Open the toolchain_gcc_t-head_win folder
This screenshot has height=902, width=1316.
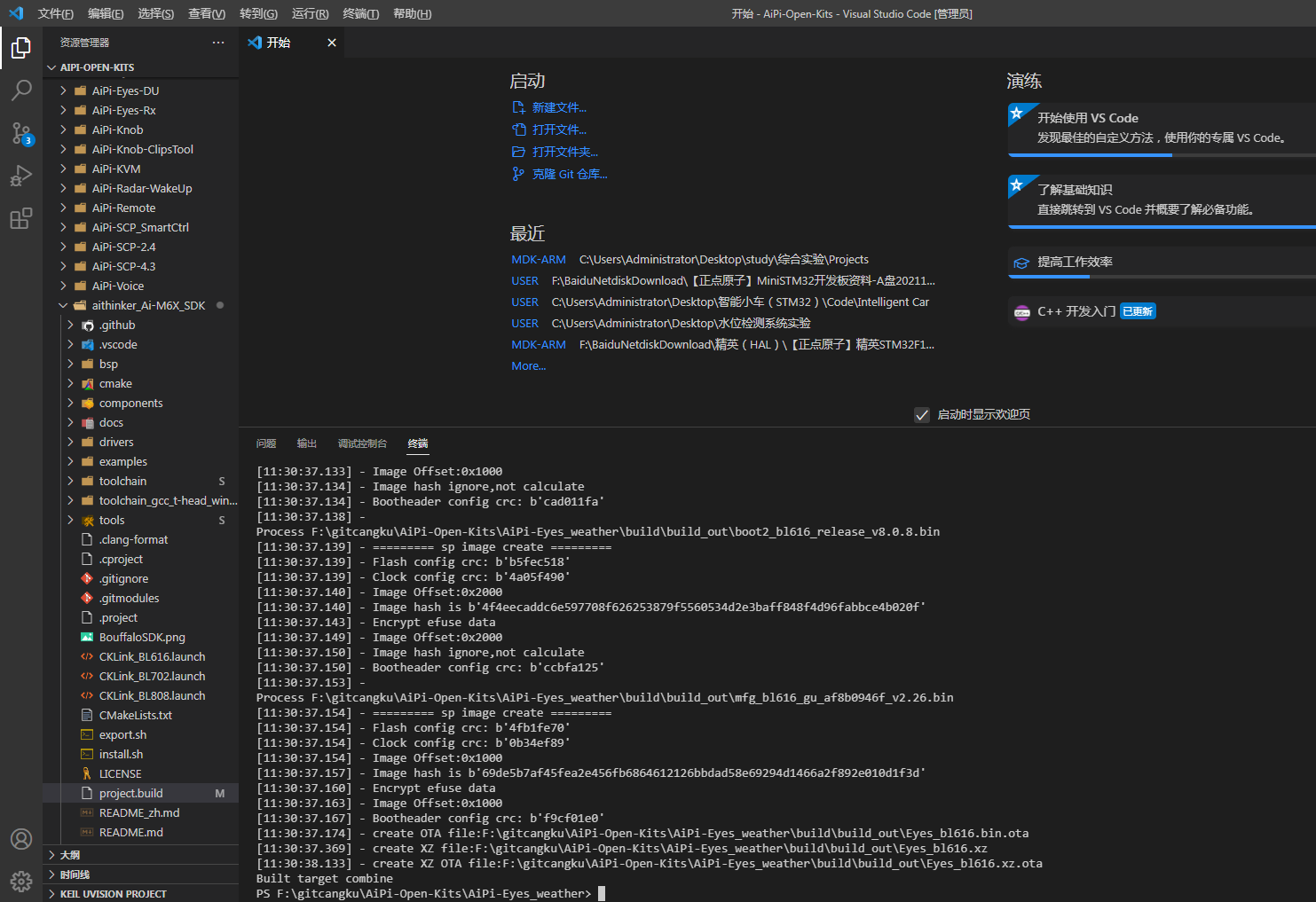140,500
